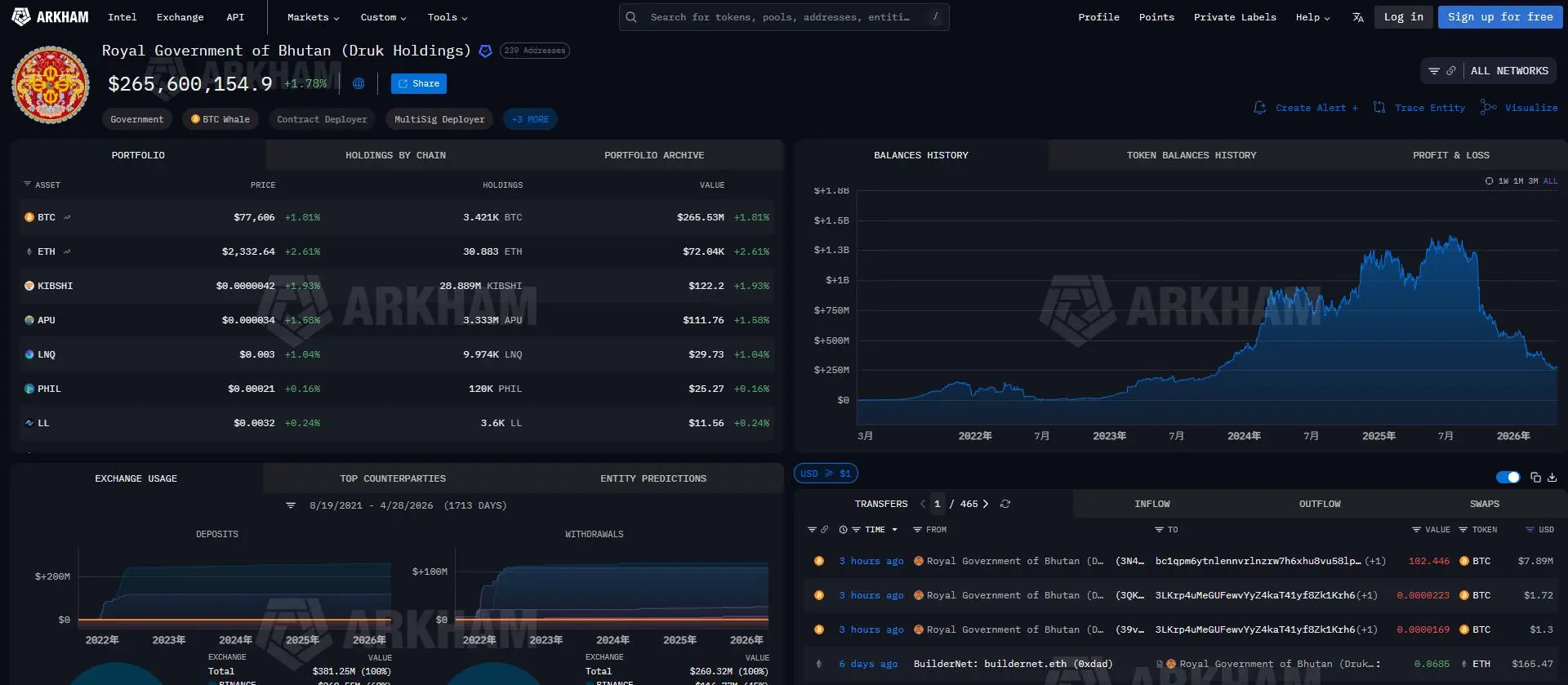Copy transfers using the copy icon

[x=1535, y=478]
